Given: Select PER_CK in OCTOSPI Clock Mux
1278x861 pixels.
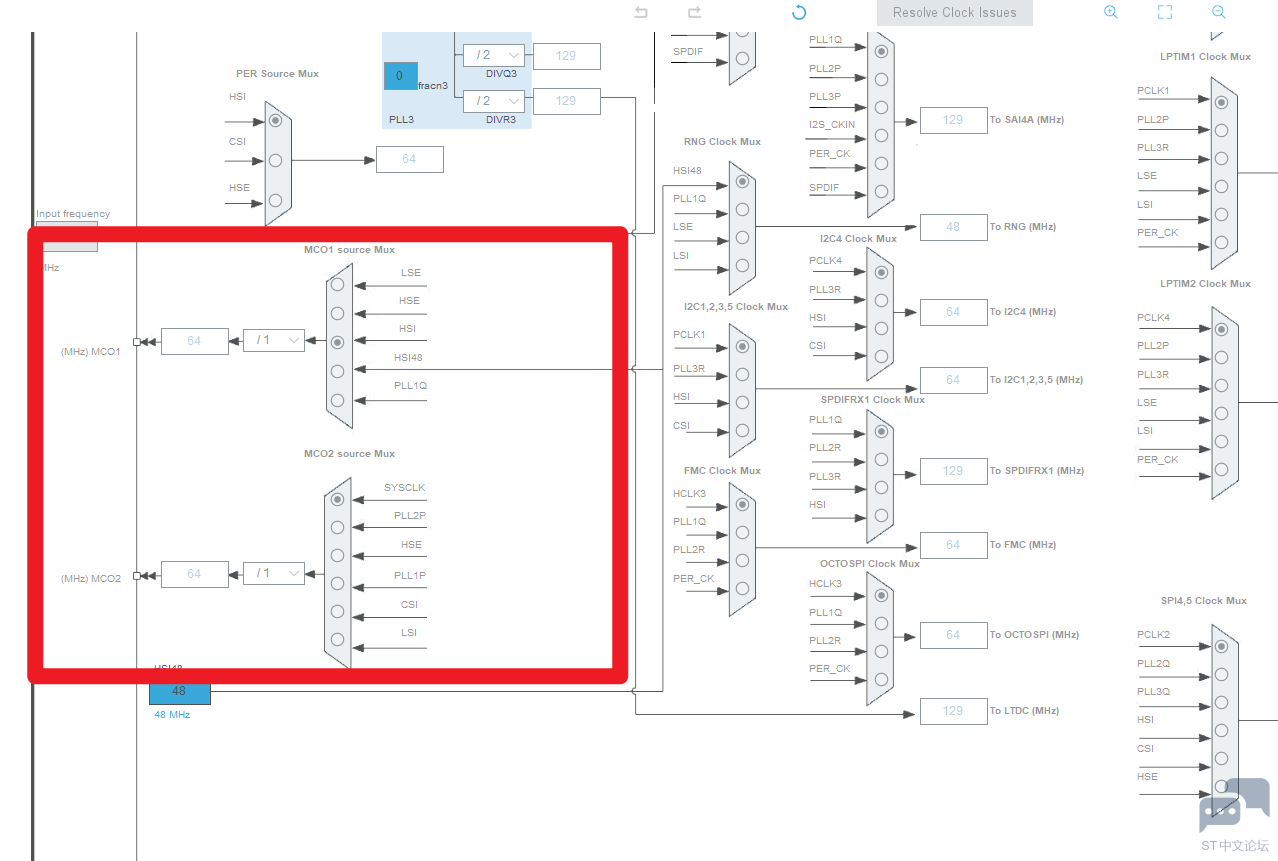Looking at the screenshot, I should point(880,679).
